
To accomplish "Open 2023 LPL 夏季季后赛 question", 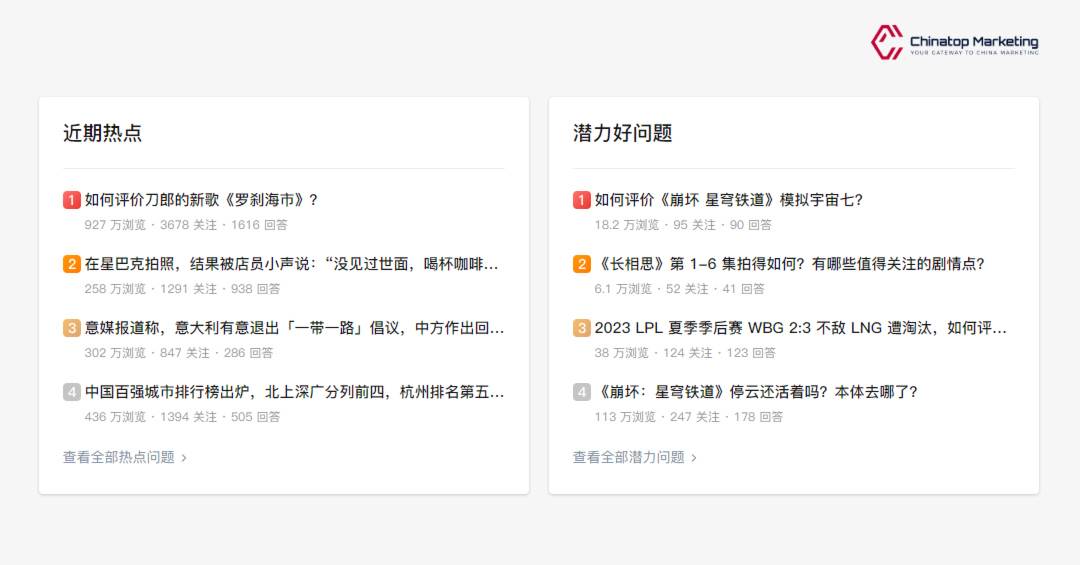I will (x=800, y=328).
